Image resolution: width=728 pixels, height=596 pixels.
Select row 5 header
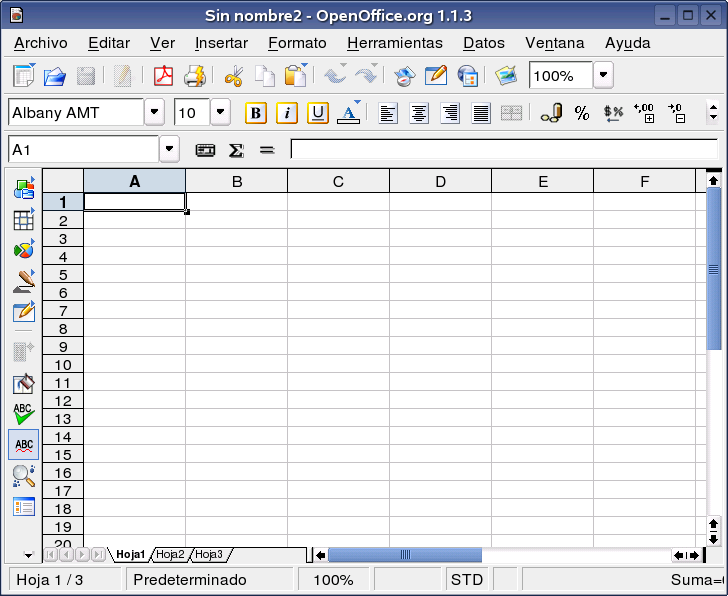point(63,275)
